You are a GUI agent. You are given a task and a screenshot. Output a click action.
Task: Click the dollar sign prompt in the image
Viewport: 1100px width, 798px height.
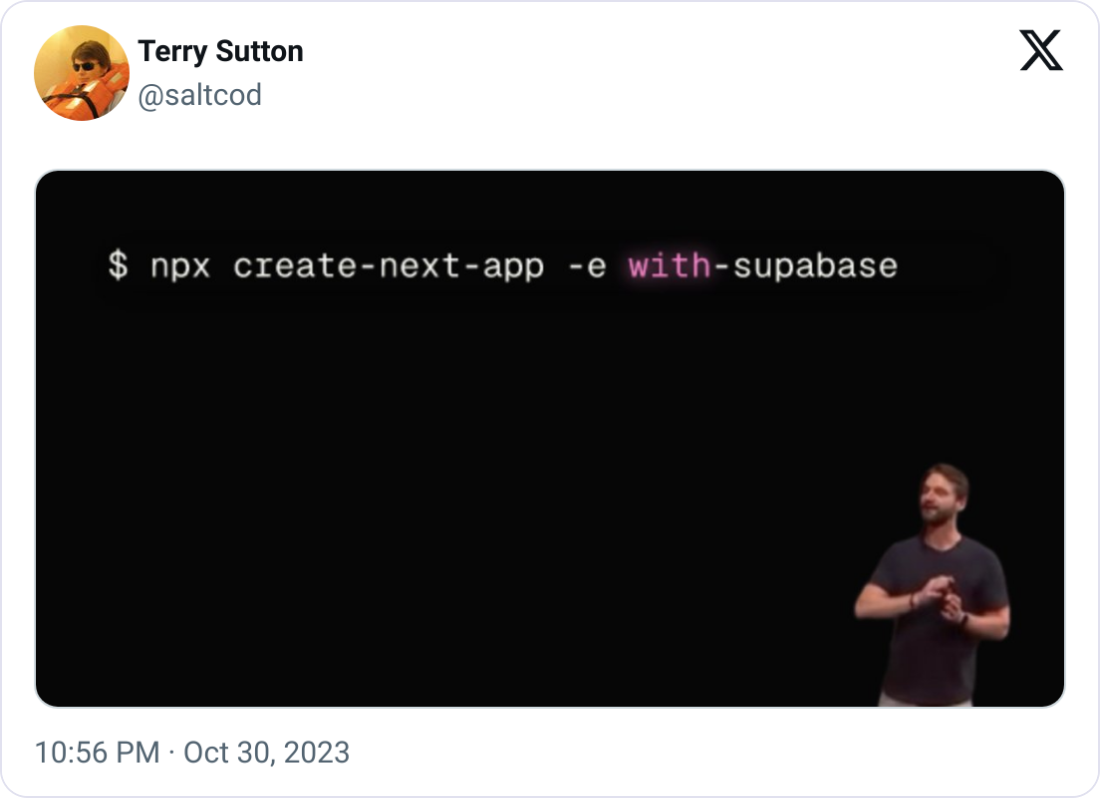pos(118,266)
